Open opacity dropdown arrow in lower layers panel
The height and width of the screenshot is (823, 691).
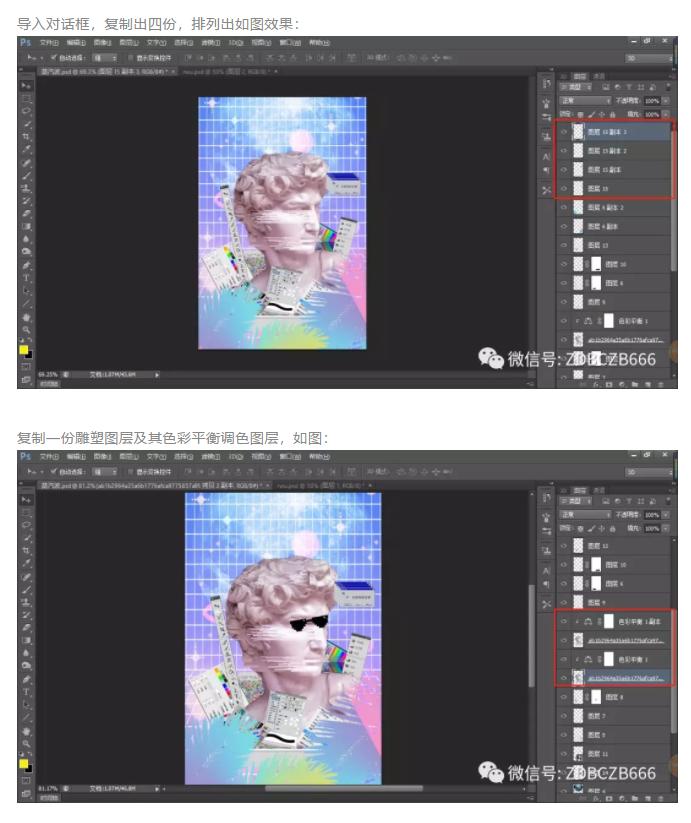tap(666, 515)
